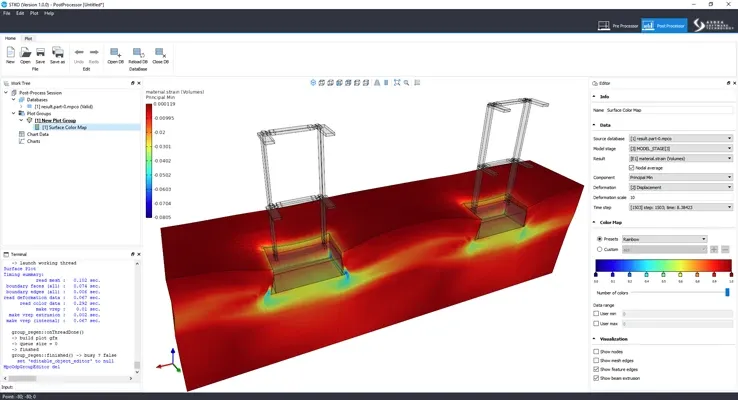Select the Presets radio button
Screen dimensions: 738x400
tap(600, 239)
